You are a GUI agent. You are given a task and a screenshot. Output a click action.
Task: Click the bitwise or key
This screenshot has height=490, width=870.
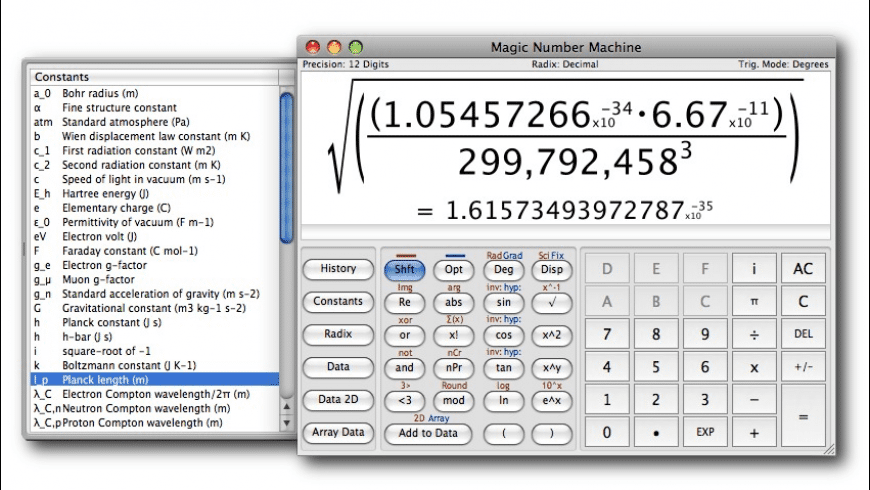coord(404,335)
